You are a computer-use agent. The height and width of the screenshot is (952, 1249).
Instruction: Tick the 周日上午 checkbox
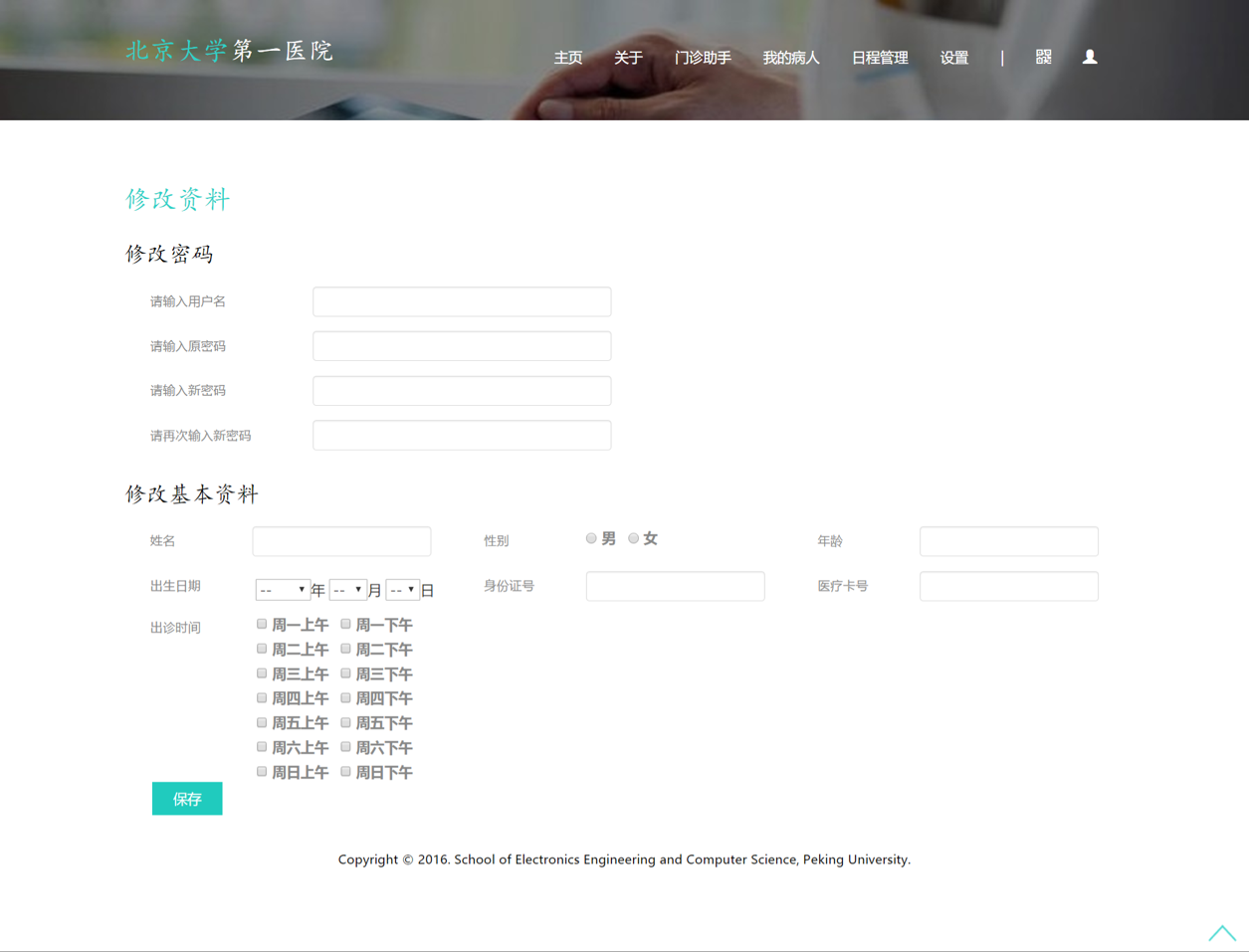(x=262, y=771)
